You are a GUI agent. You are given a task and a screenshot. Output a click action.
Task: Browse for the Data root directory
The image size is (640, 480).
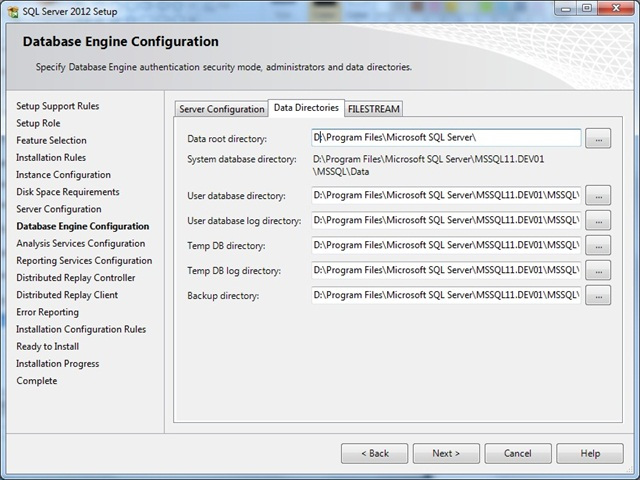pos(598,138)
